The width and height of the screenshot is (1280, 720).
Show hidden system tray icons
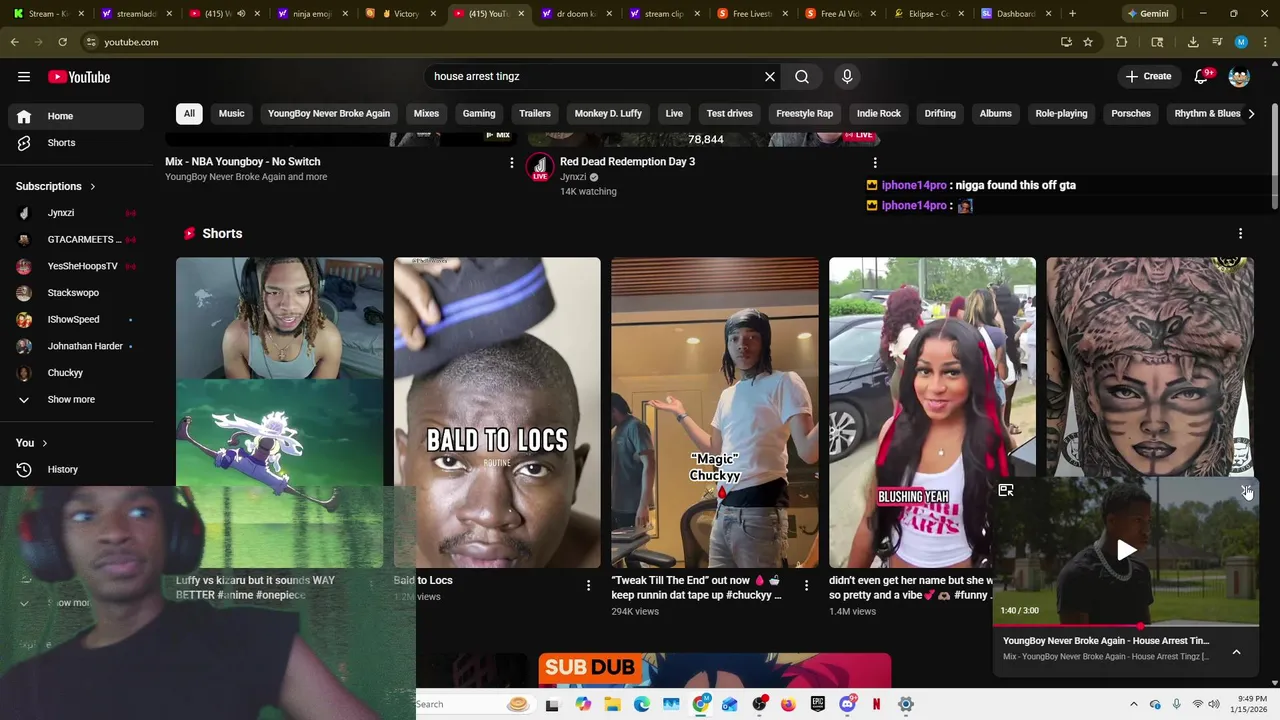1133,704
